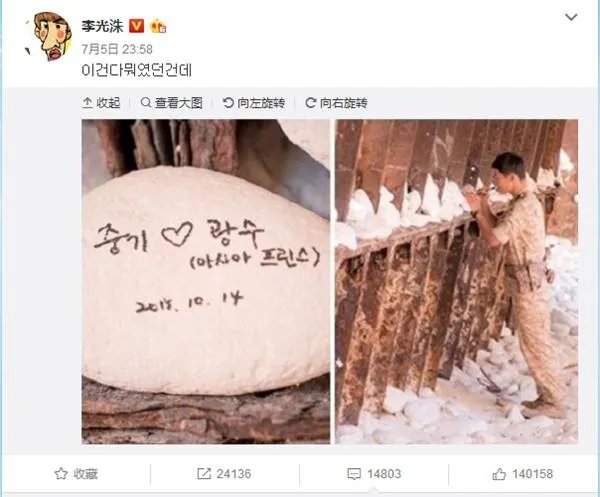
Task: Like the post with thumbs-up 140158
Action: [522, 474]
